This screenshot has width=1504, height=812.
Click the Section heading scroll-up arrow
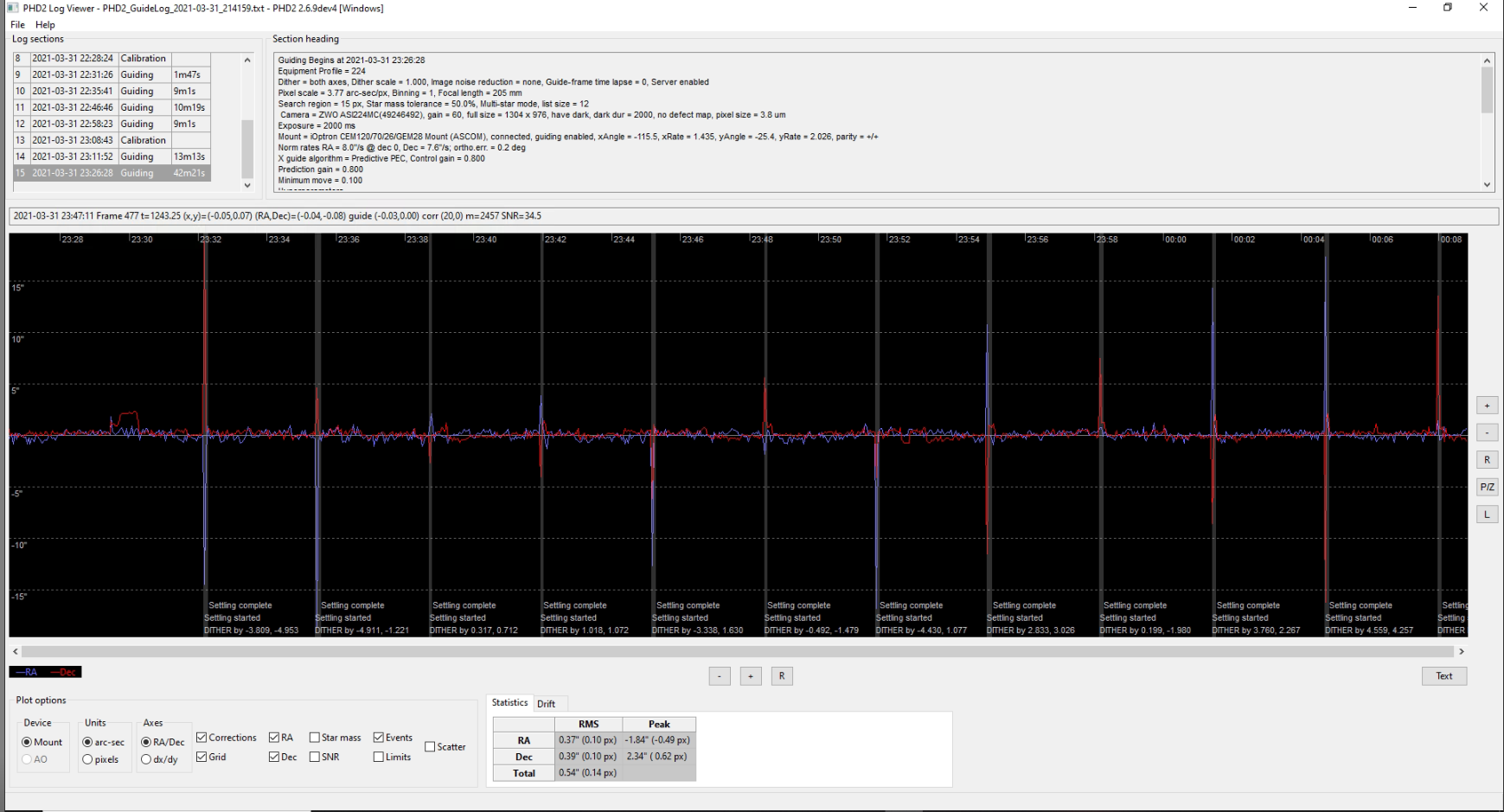click(1488, 61)
